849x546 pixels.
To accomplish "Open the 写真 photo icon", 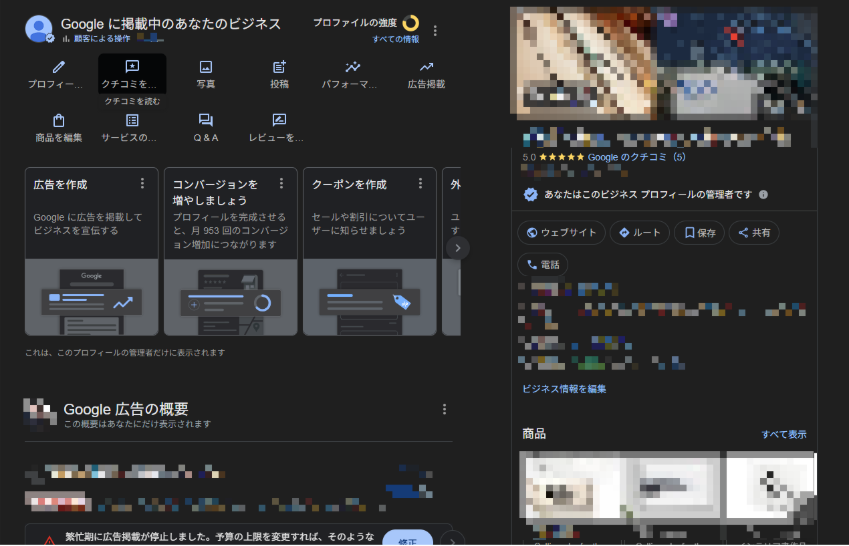I will point(206,67).
